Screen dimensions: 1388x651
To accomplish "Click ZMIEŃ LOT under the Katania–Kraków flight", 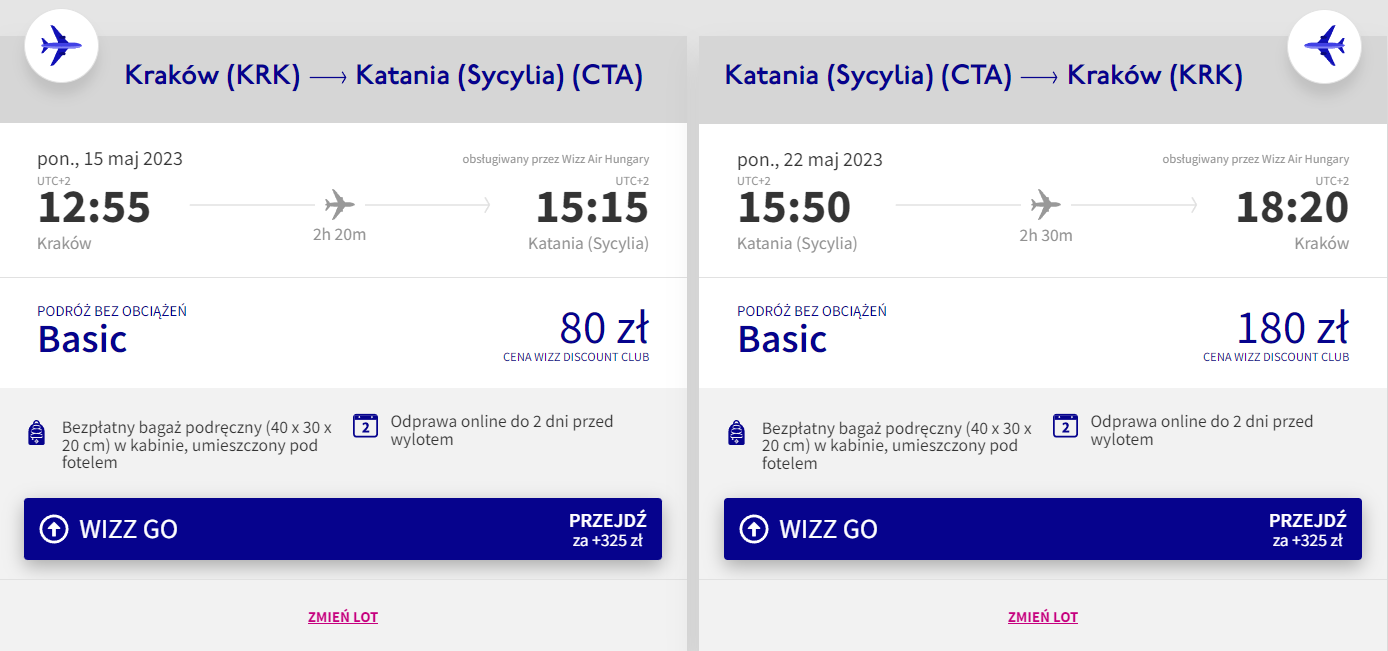I will 1043,617.
